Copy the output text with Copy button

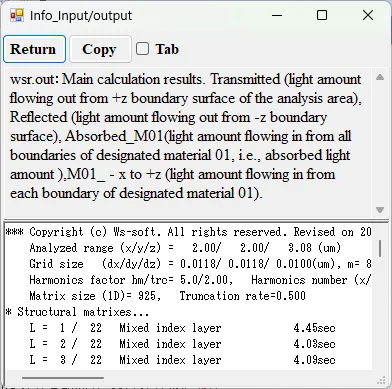(100, 49)
